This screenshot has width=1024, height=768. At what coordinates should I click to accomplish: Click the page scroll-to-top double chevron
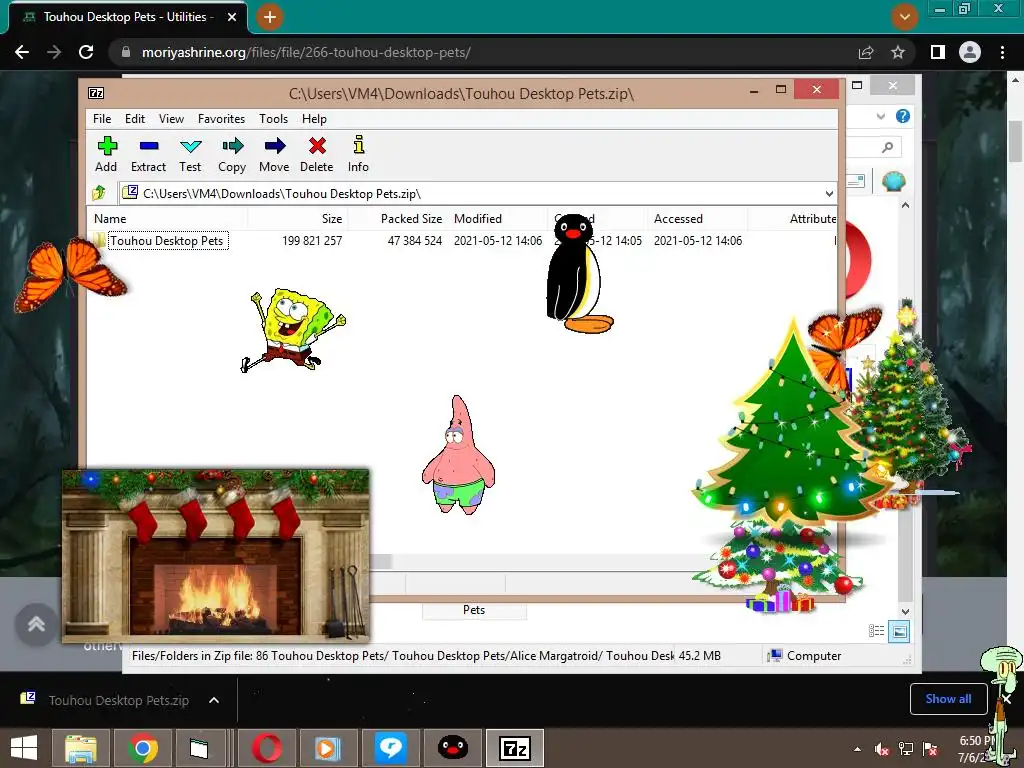pyautogui.click(x=36, y=624)
